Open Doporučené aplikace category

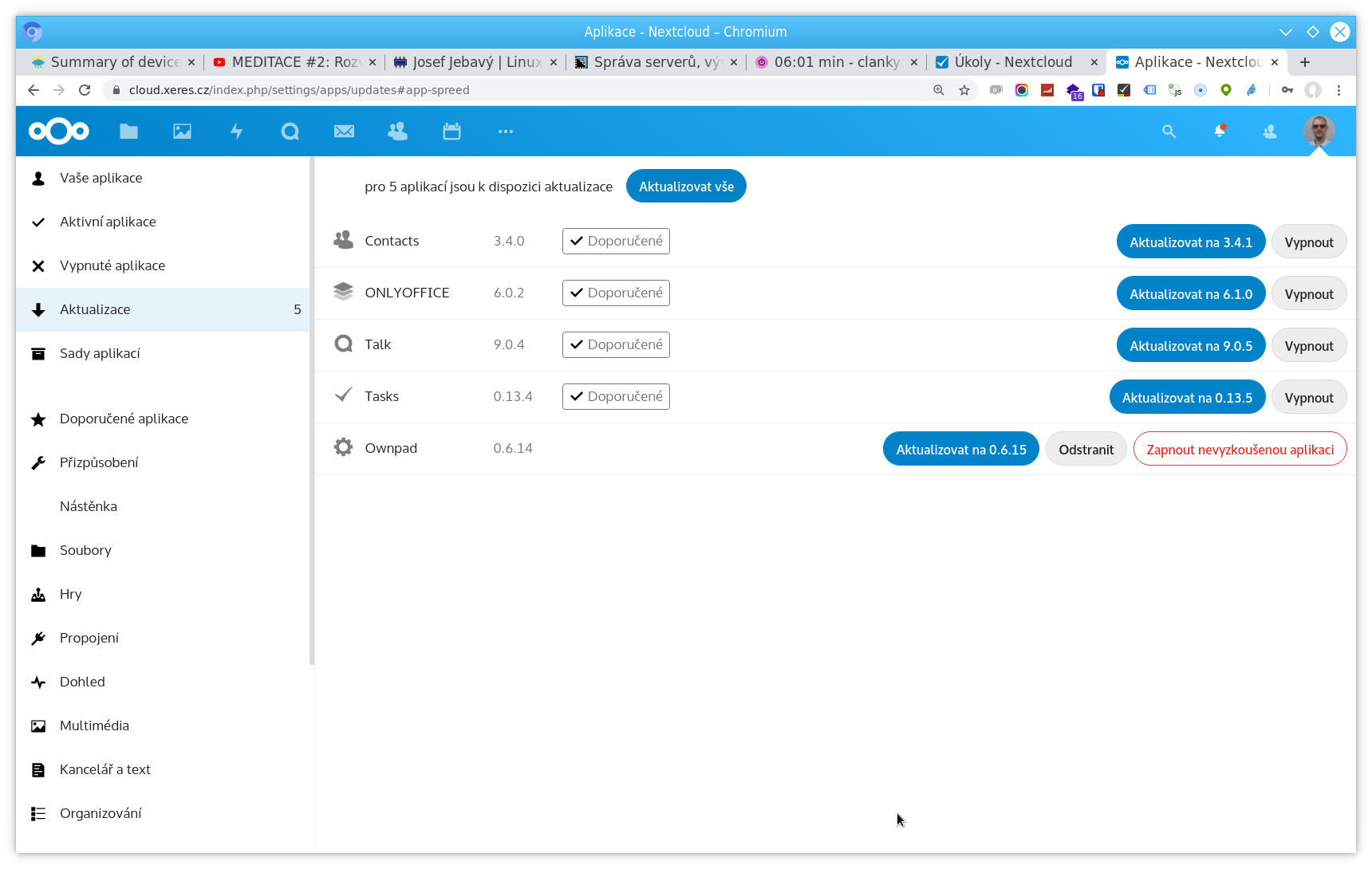[x=163, y=419]
